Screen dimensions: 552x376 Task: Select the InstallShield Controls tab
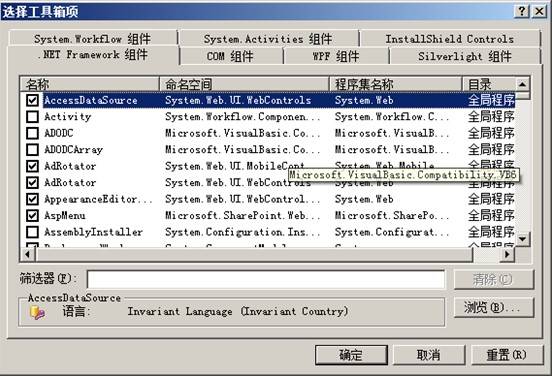[450, 39]
